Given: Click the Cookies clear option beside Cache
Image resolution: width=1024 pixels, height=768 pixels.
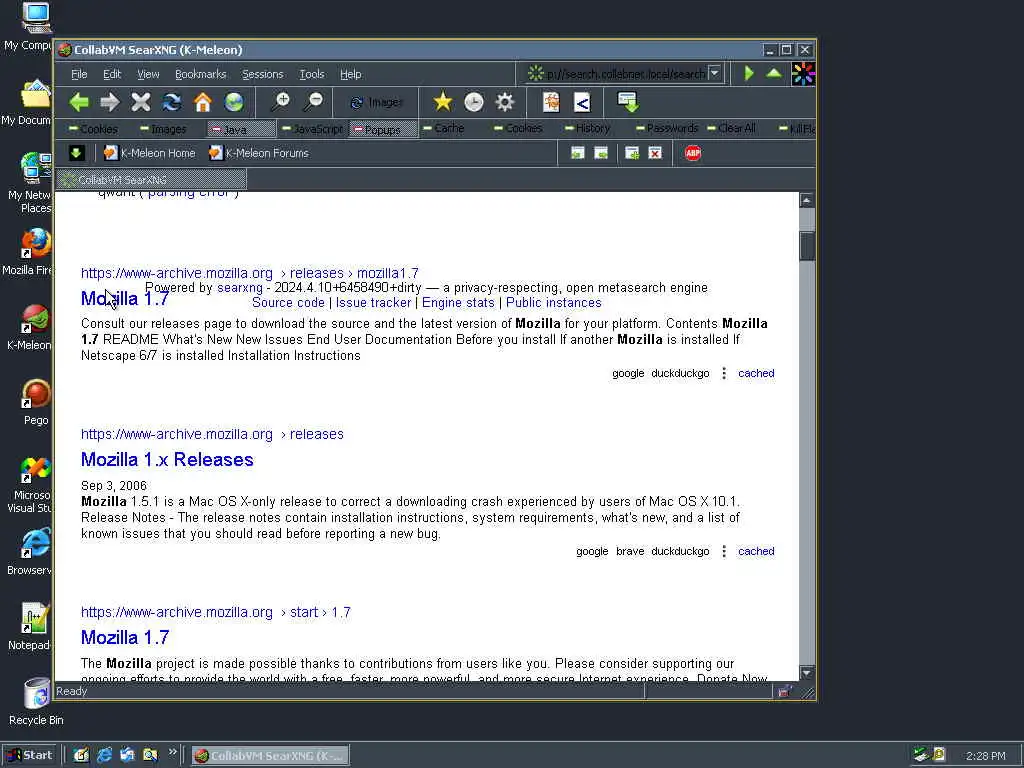Looking at the screenshot, I should [x=518, y=128].
